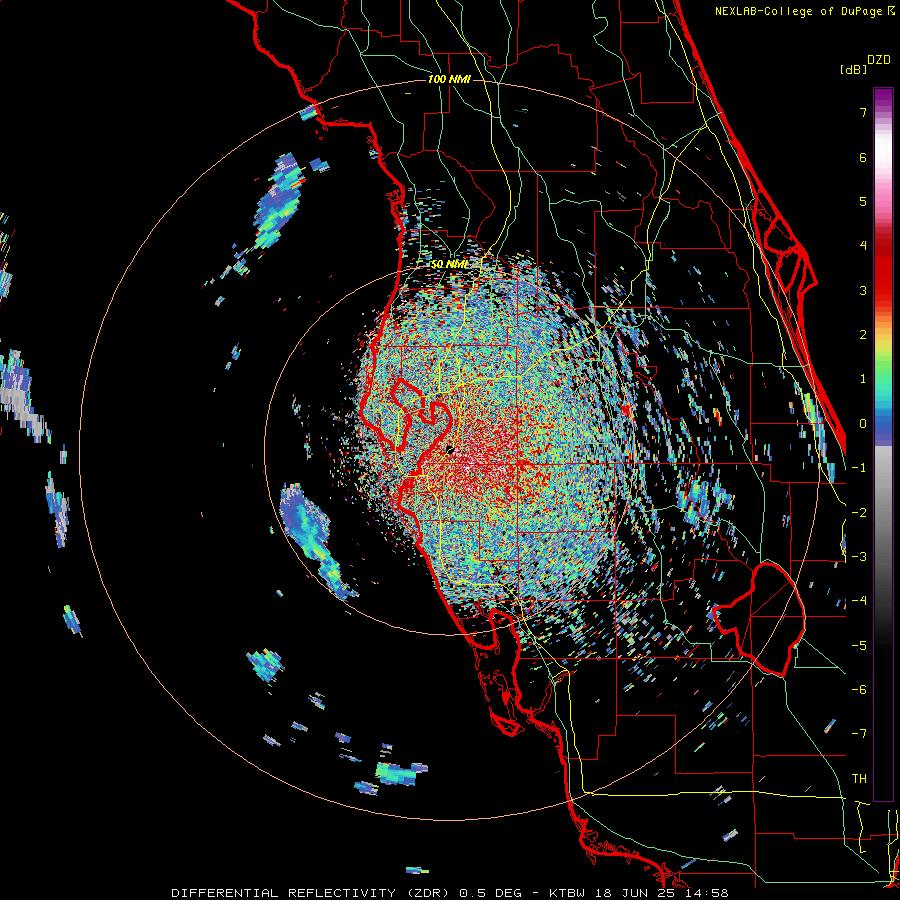This screenshot has width=900, height=900.
Task: Select the 6 dB scale label
Action: click(863, 157)
